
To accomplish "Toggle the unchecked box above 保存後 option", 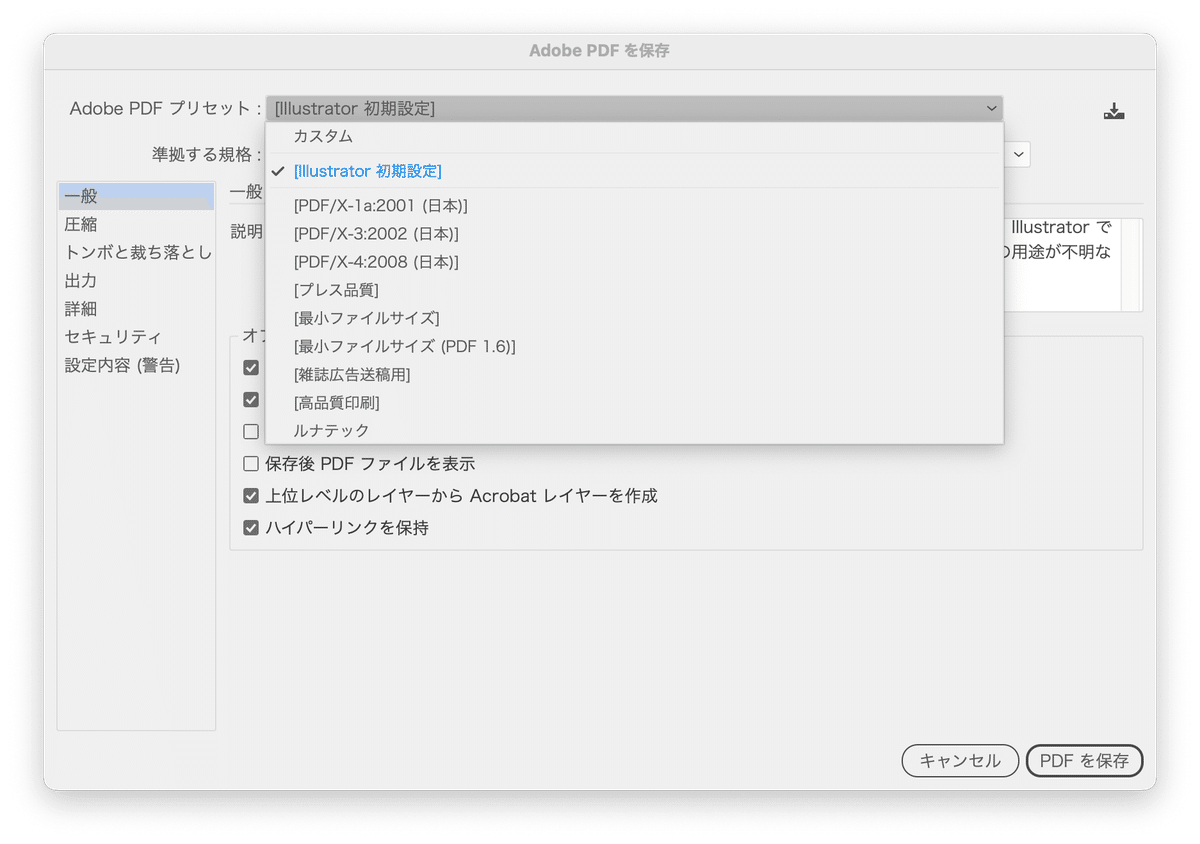I will point(251,432).
